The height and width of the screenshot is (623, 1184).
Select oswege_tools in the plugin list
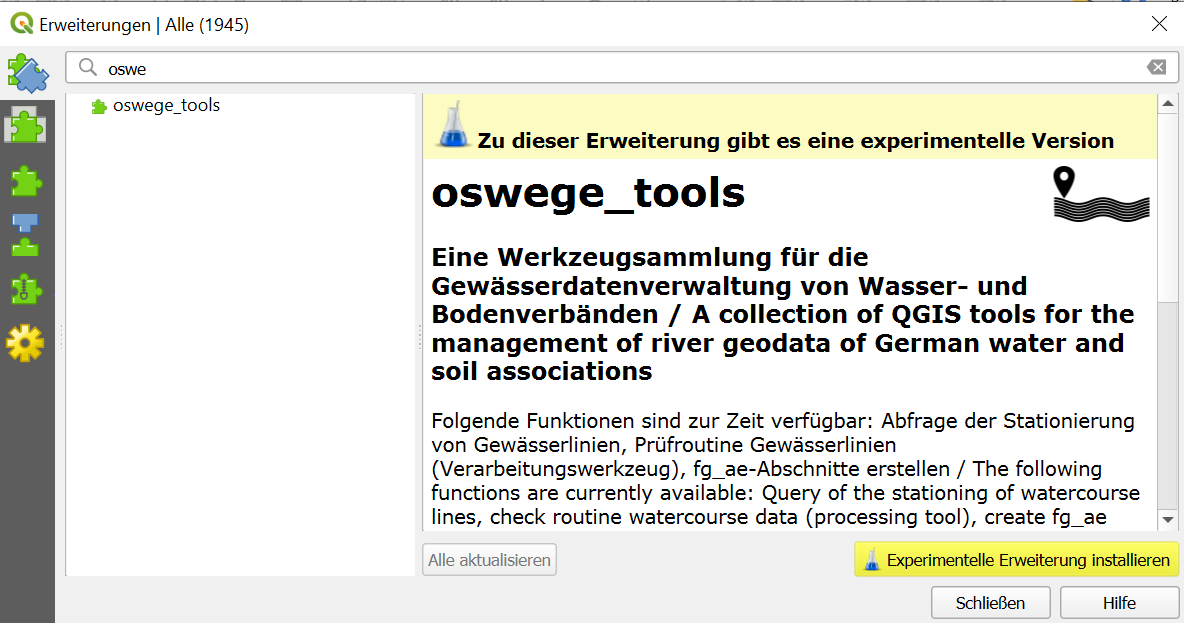coord(166,106)
